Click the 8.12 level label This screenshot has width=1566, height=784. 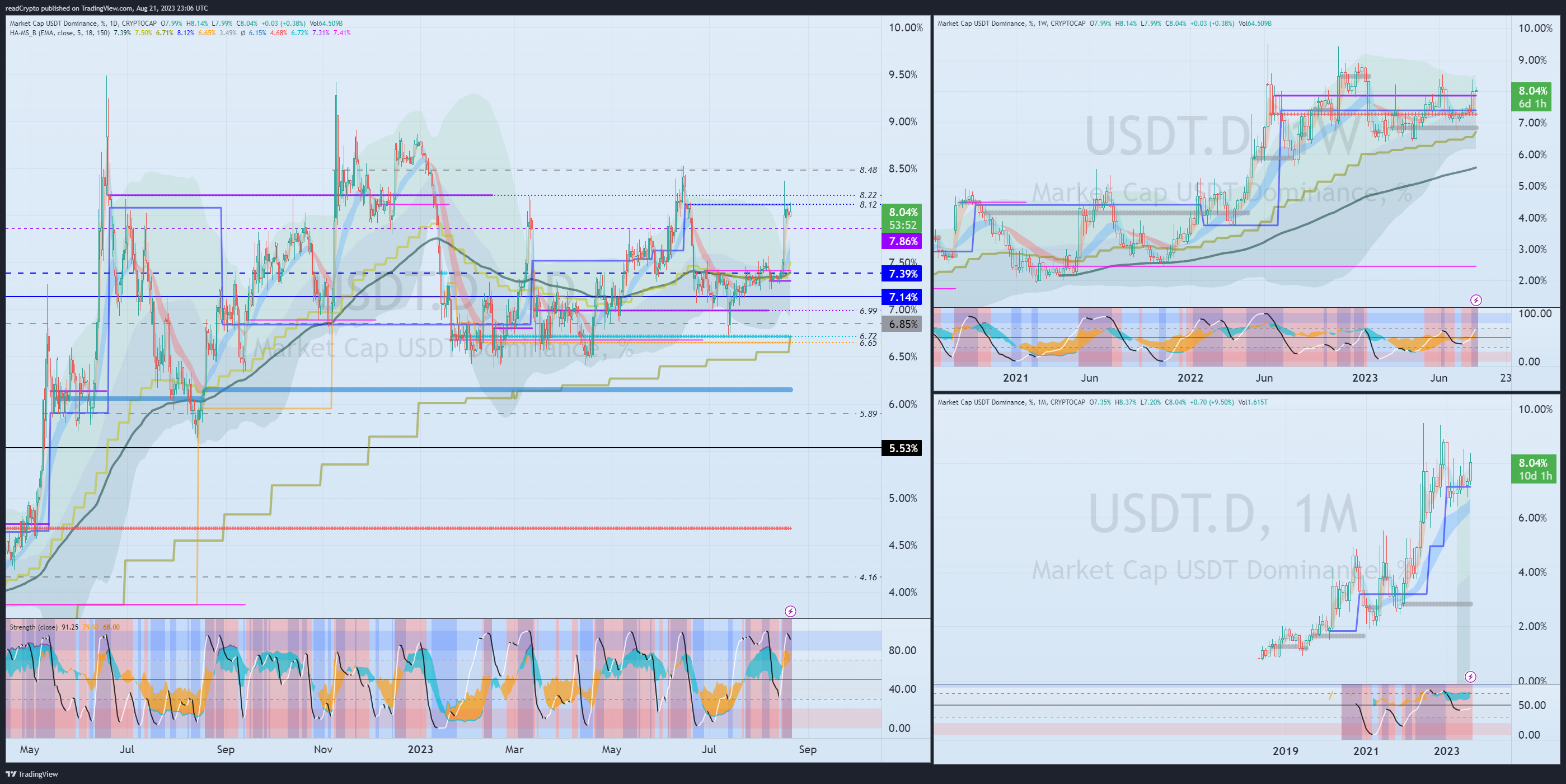[x=868, y=205]
